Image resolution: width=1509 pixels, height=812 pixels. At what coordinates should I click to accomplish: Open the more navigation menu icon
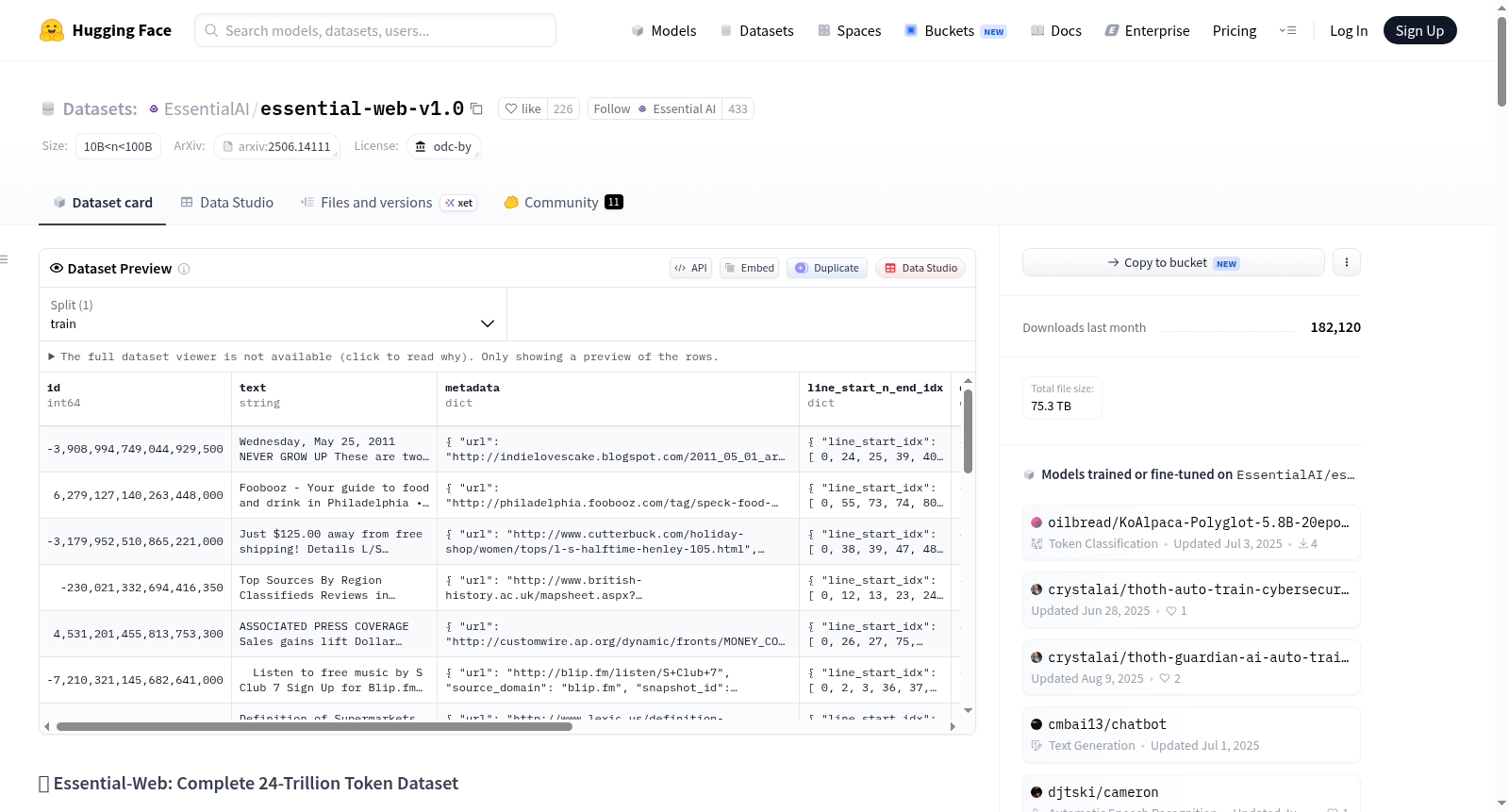[x=1287, y=30]
